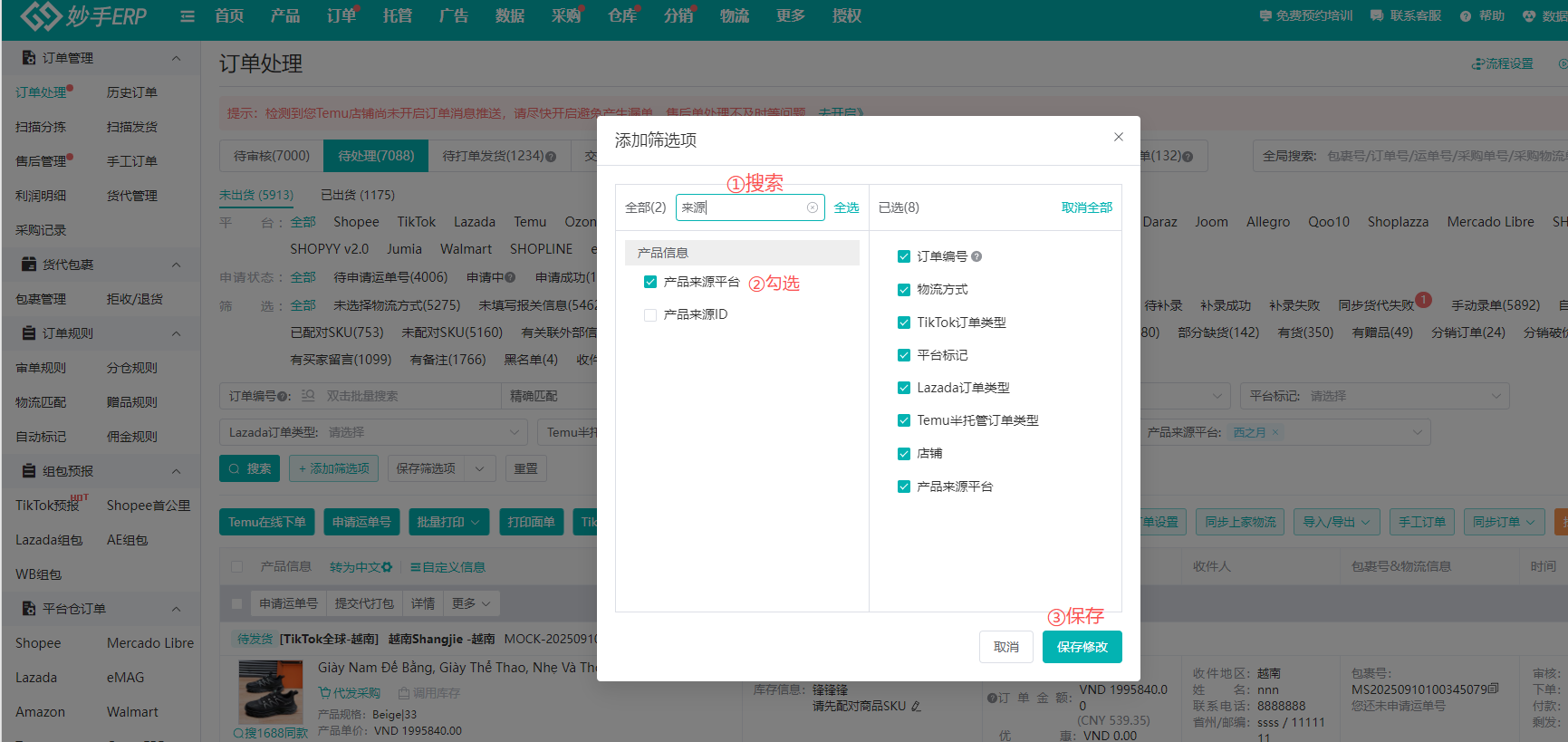The width and height of the screenshot is (1568, 742).
Task: Click the 免费预约培训 icon in the header
Action: coord(1265,16)
